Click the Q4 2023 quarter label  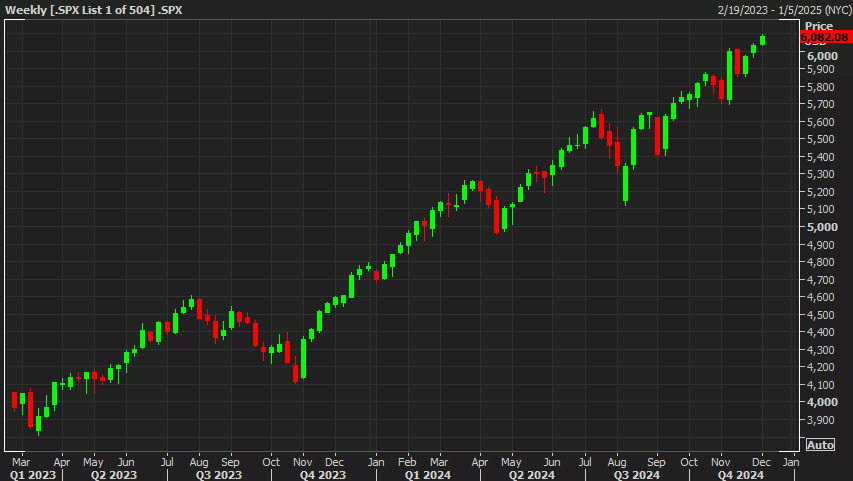[x=323, y=475]
